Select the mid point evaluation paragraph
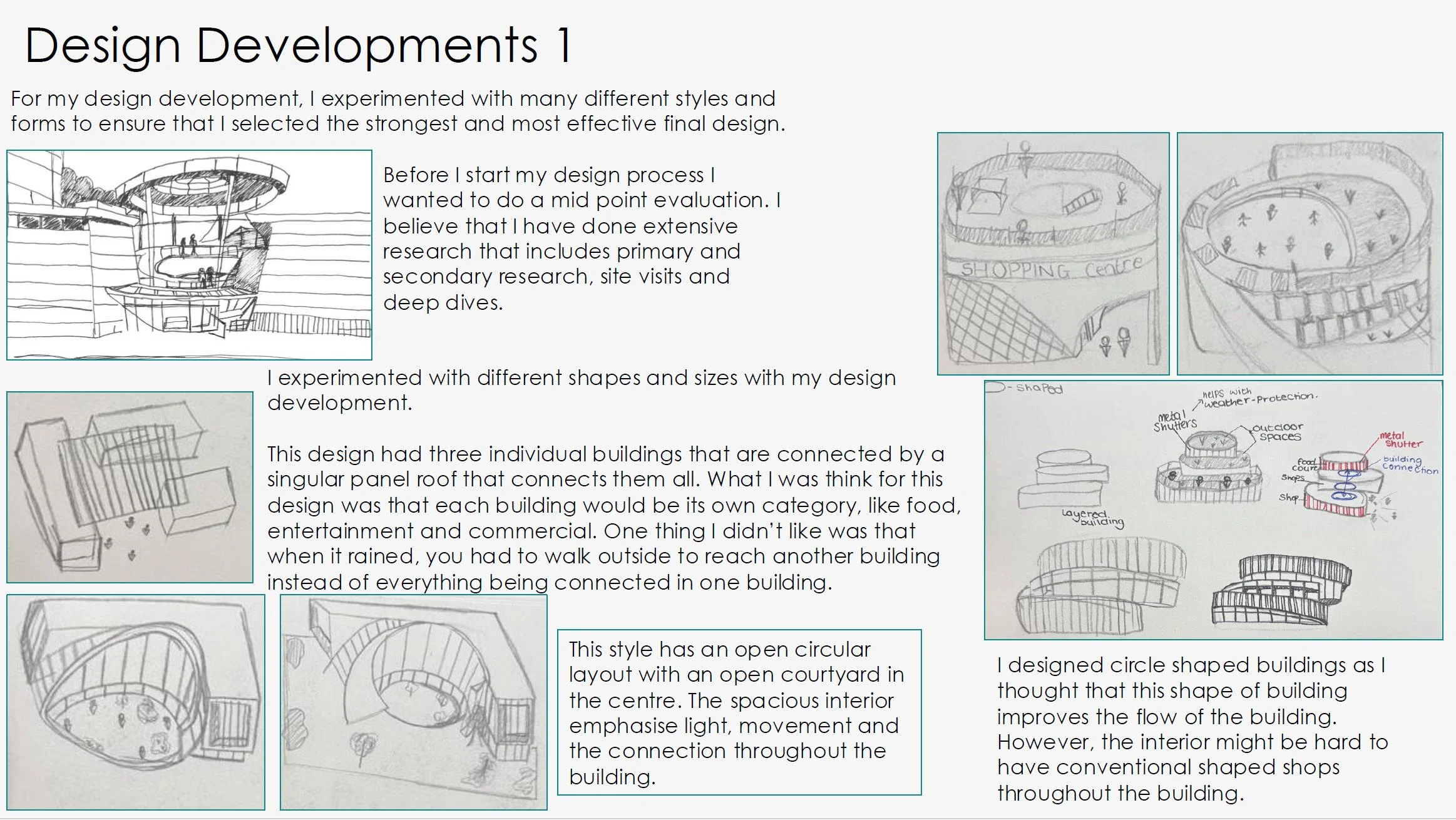The image size is (1456, 820). (x=582, y=238)
